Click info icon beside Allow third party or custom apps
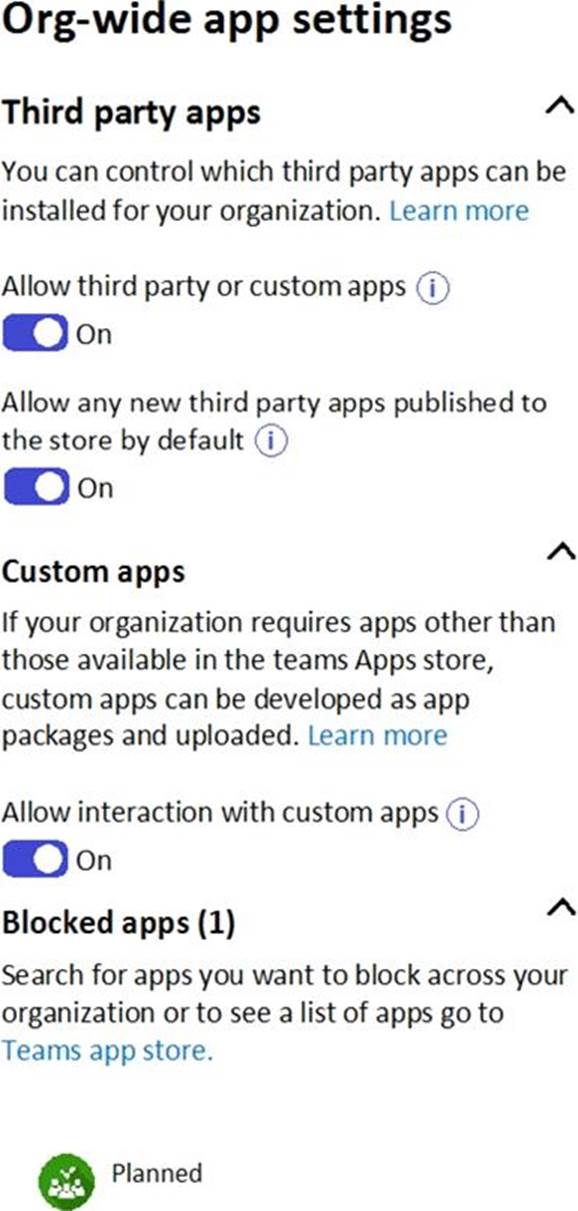 [432, 289]
